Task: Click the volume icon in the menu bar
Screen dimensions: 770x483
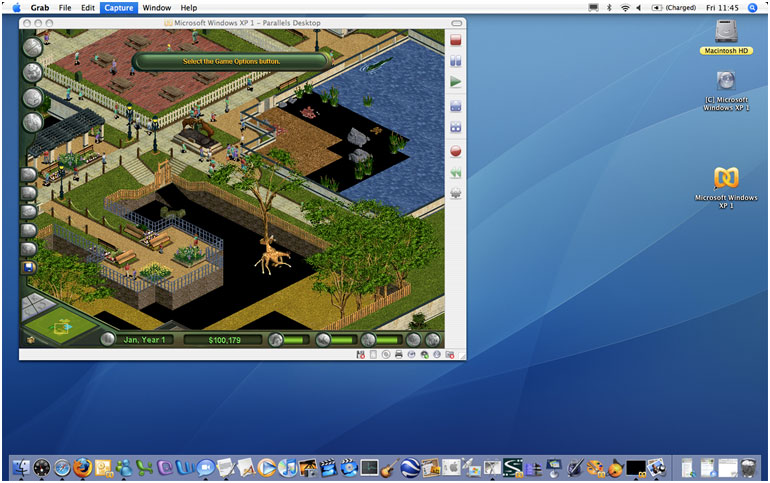Action: pos(639,7)
